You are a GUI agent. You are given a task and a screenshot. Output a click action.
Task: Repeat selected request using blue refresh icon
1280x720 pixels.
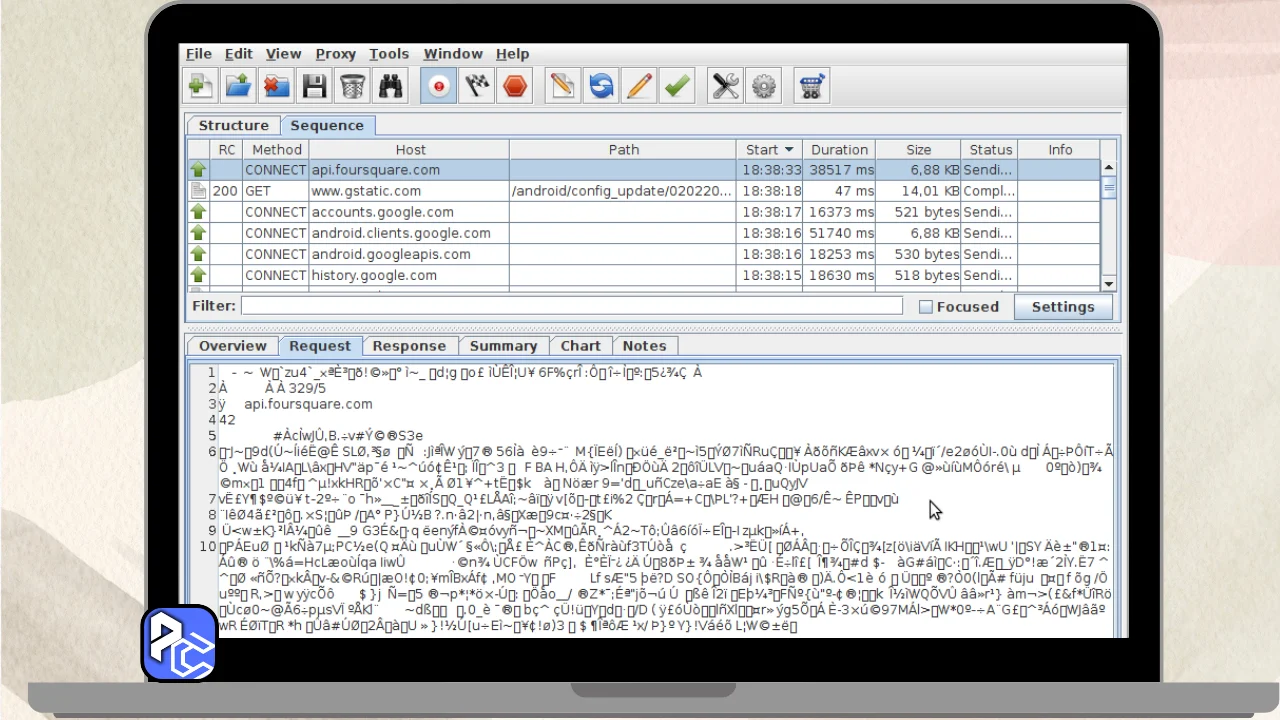(x=601, y=87)
